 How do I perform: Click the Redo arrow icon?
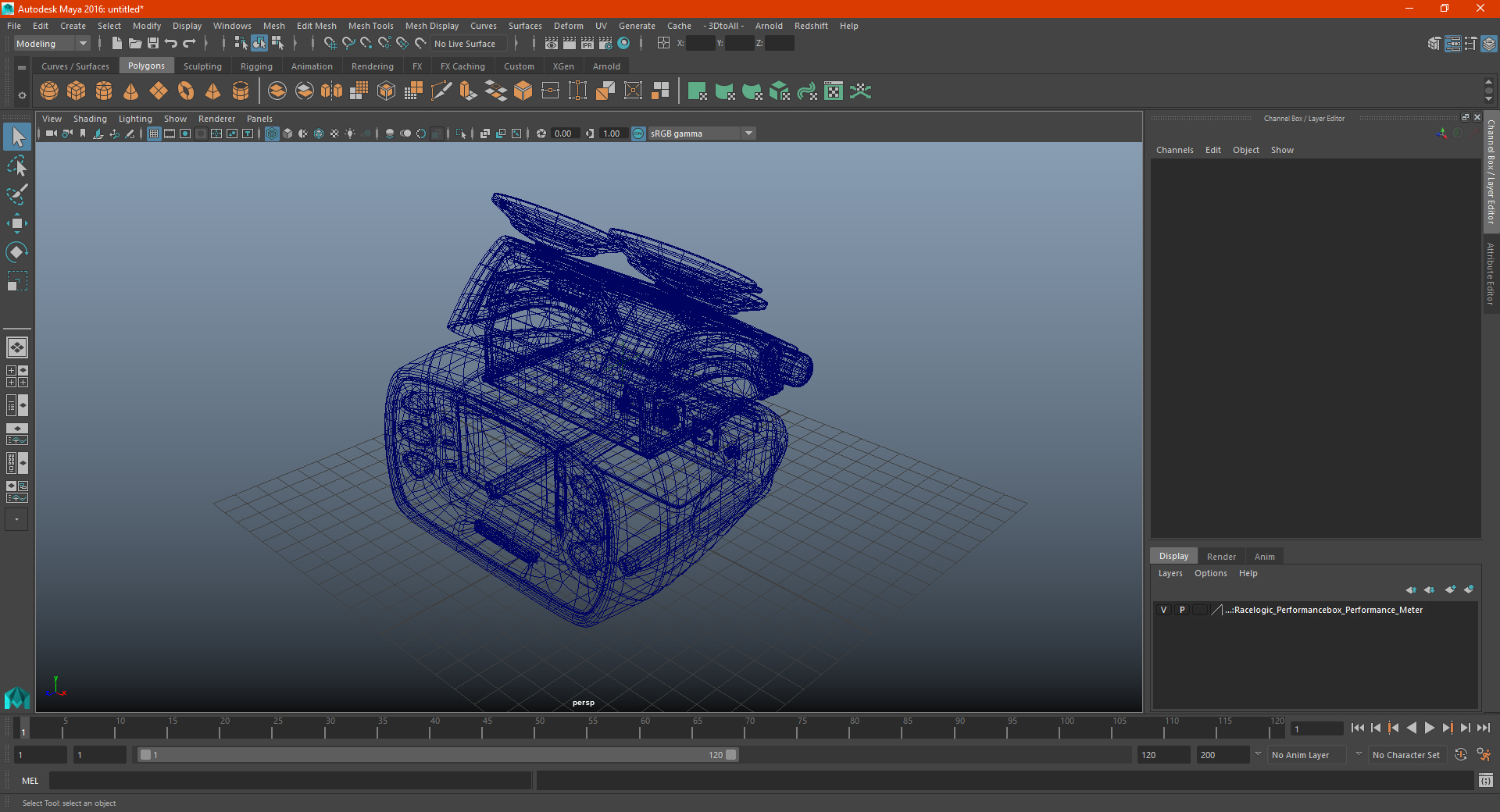click(x=189, y=44)
